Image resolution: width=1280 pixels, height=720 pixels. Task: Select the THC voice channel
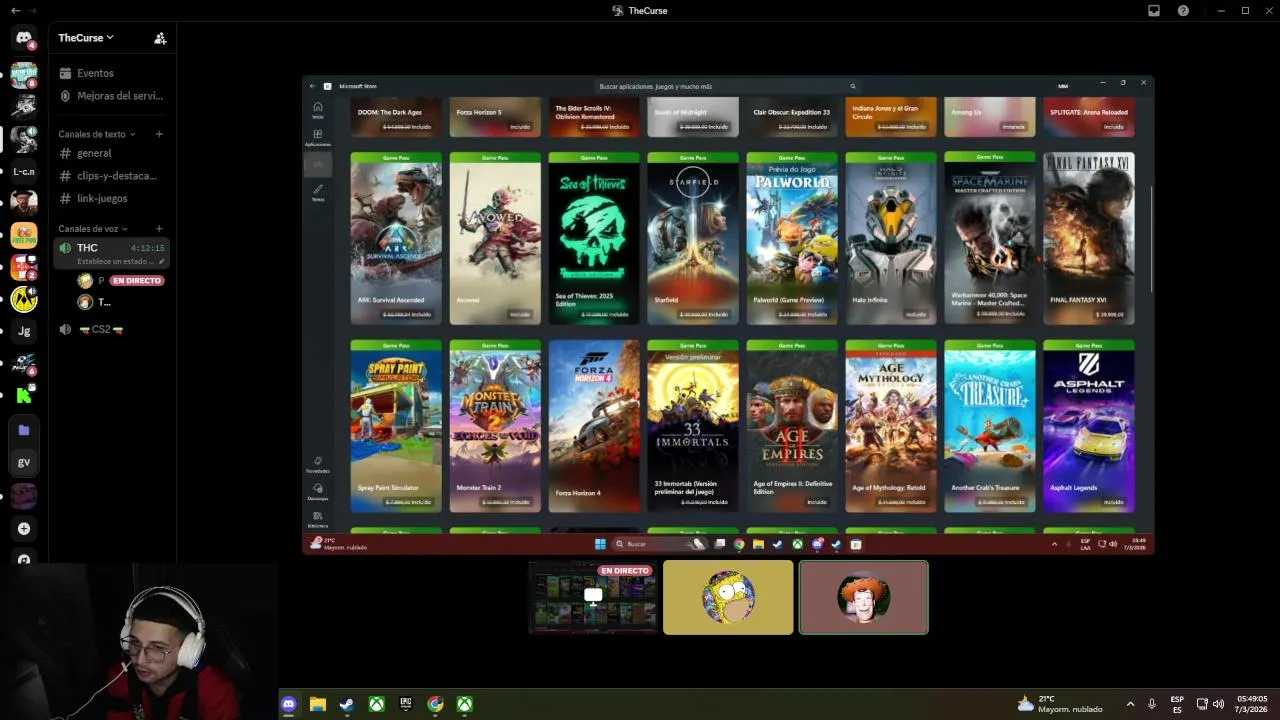tap(111, 254)
